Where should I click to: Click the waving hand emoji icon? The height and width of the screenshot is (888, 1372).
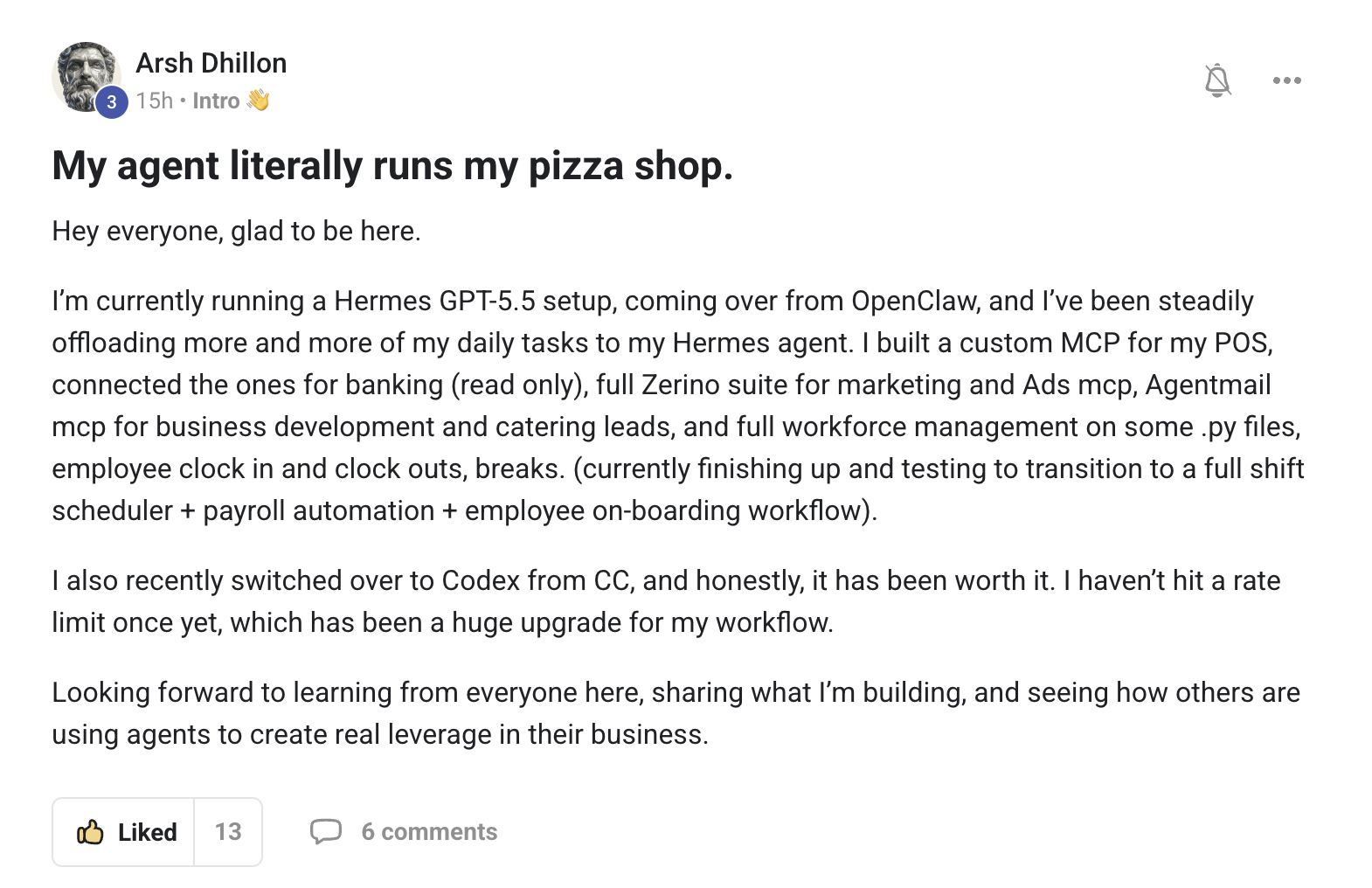pyautogui.click(x=258, y=101)
